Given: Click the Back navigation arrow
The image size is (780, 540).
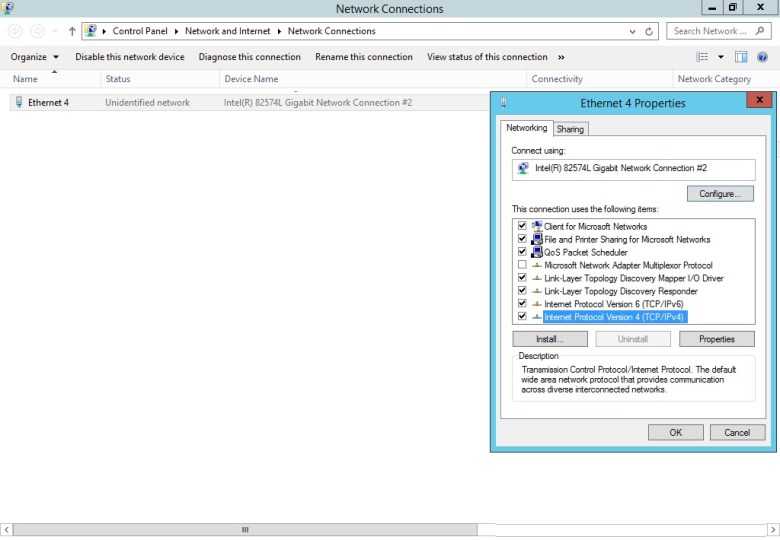Looking at the screenshot, I should click(x=15, y=31).
